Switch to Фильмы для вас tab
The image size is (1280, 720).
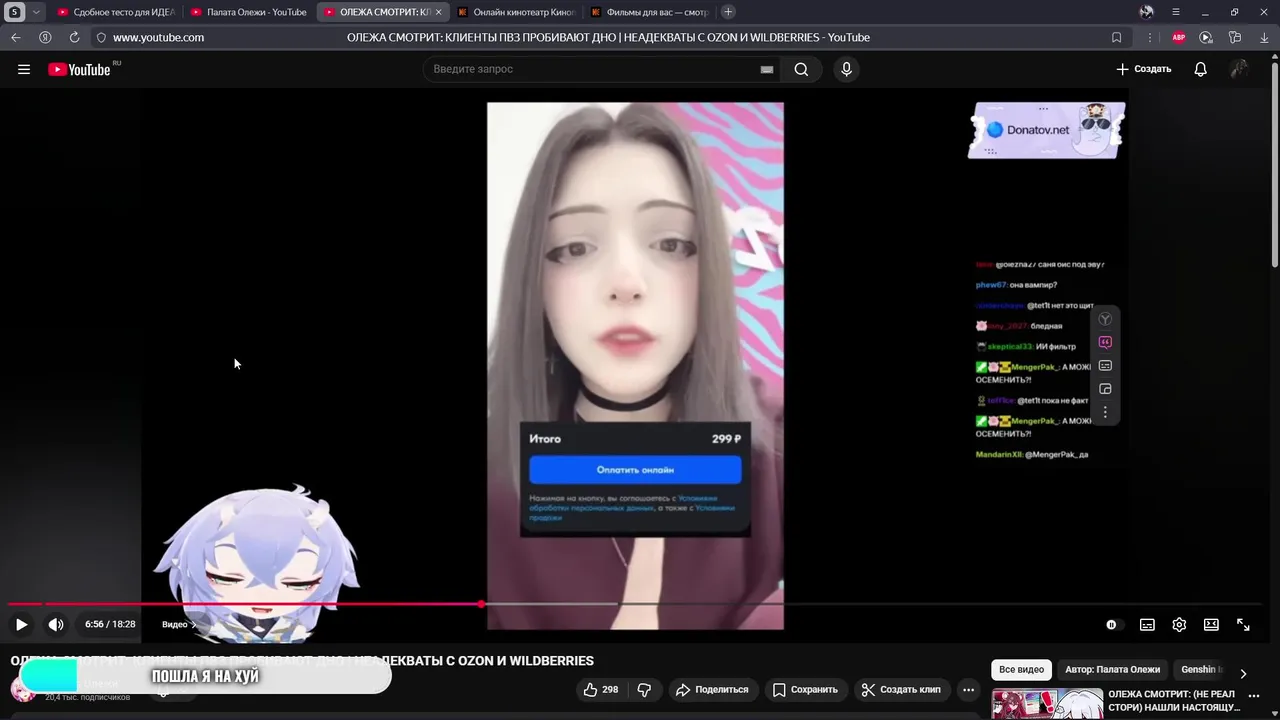point(649,12)
